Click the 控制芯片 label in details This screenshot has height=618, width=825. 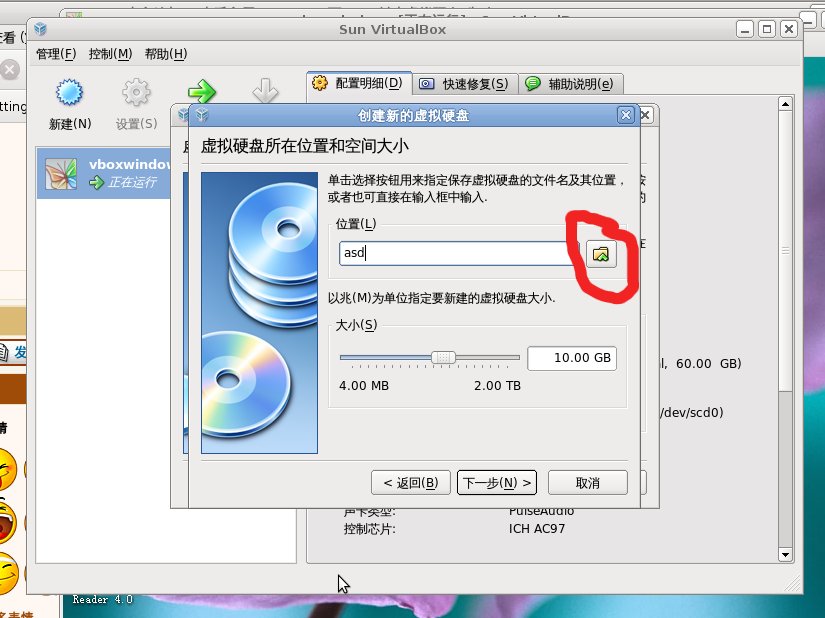click(x=370, y=529)
